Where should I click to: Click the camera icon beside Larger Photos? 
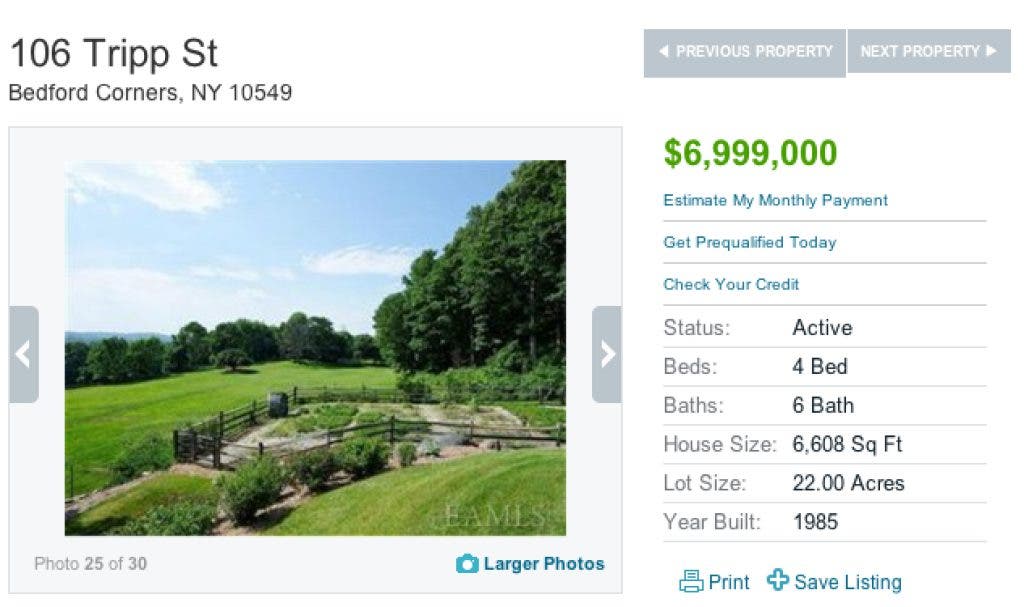coord(467,564)
